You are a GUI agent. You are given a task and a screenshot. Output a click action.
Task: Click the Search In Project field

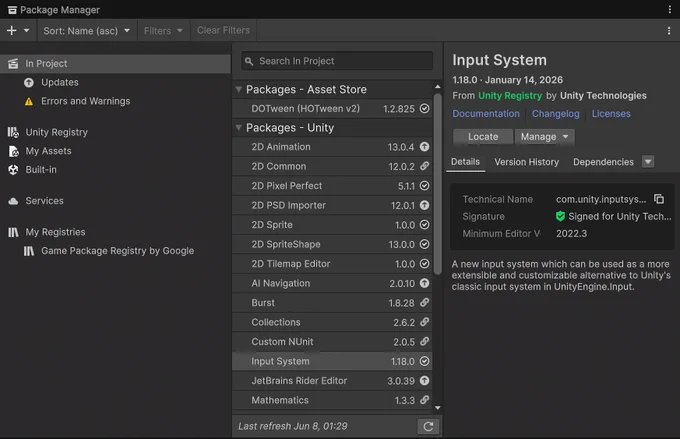pyautogui.click(x=337, y=61)
